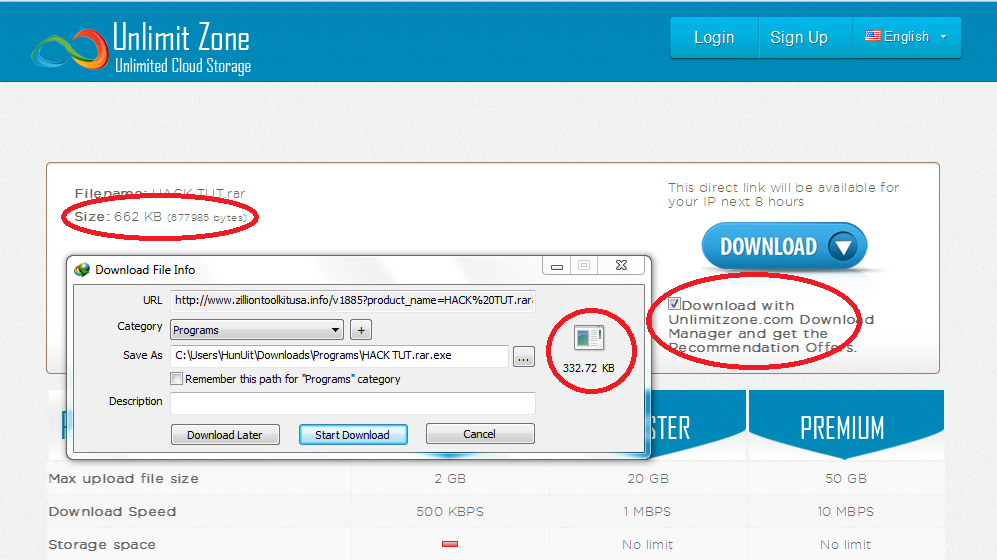The width and height of the screenshot is (997, 560).
Task: Close the Download File Info dialog
Action: 622,266
